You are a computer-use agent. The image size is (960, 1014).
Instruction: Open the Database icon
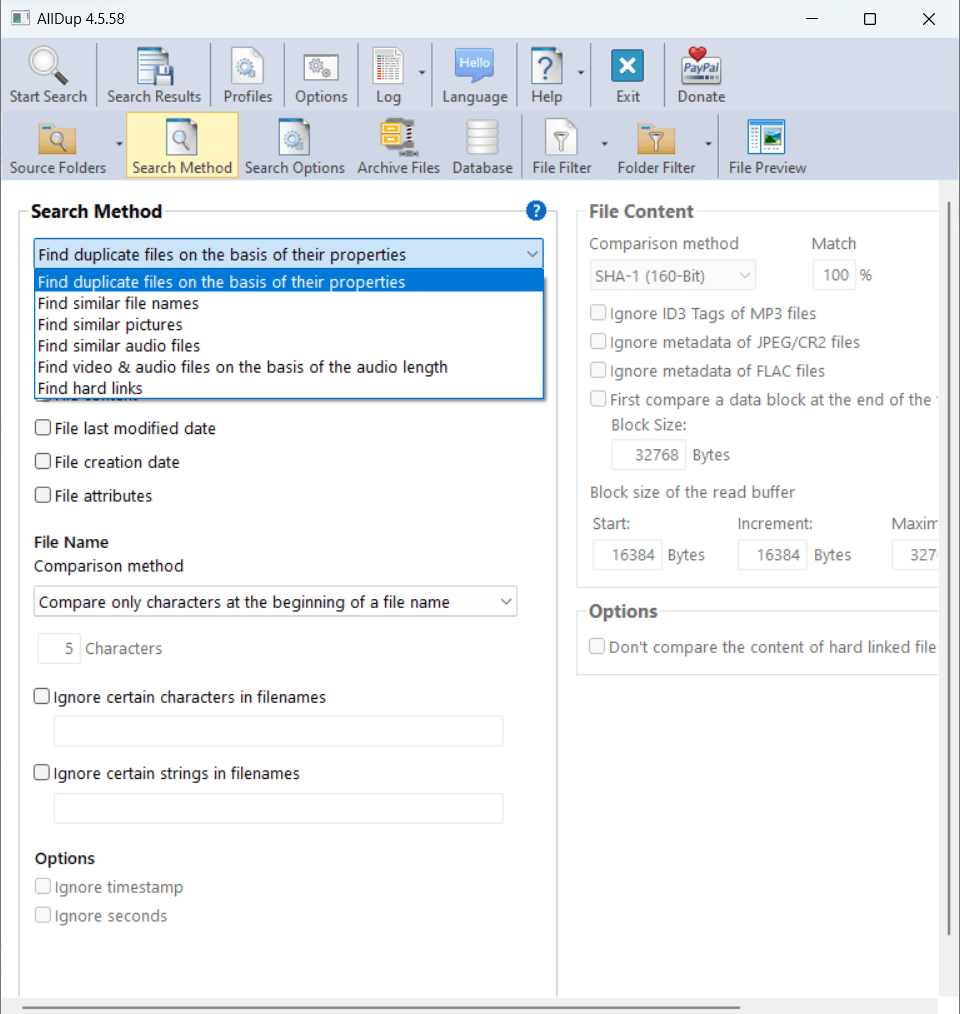(x=483, y=138)
